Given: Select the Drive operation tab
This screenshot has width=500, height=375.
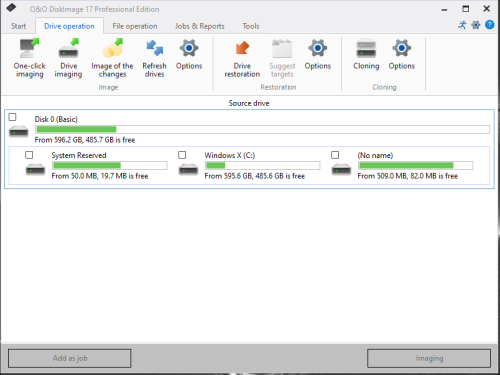Looking at the screenshot, I should pyautogui.click(x=69, y=26).
